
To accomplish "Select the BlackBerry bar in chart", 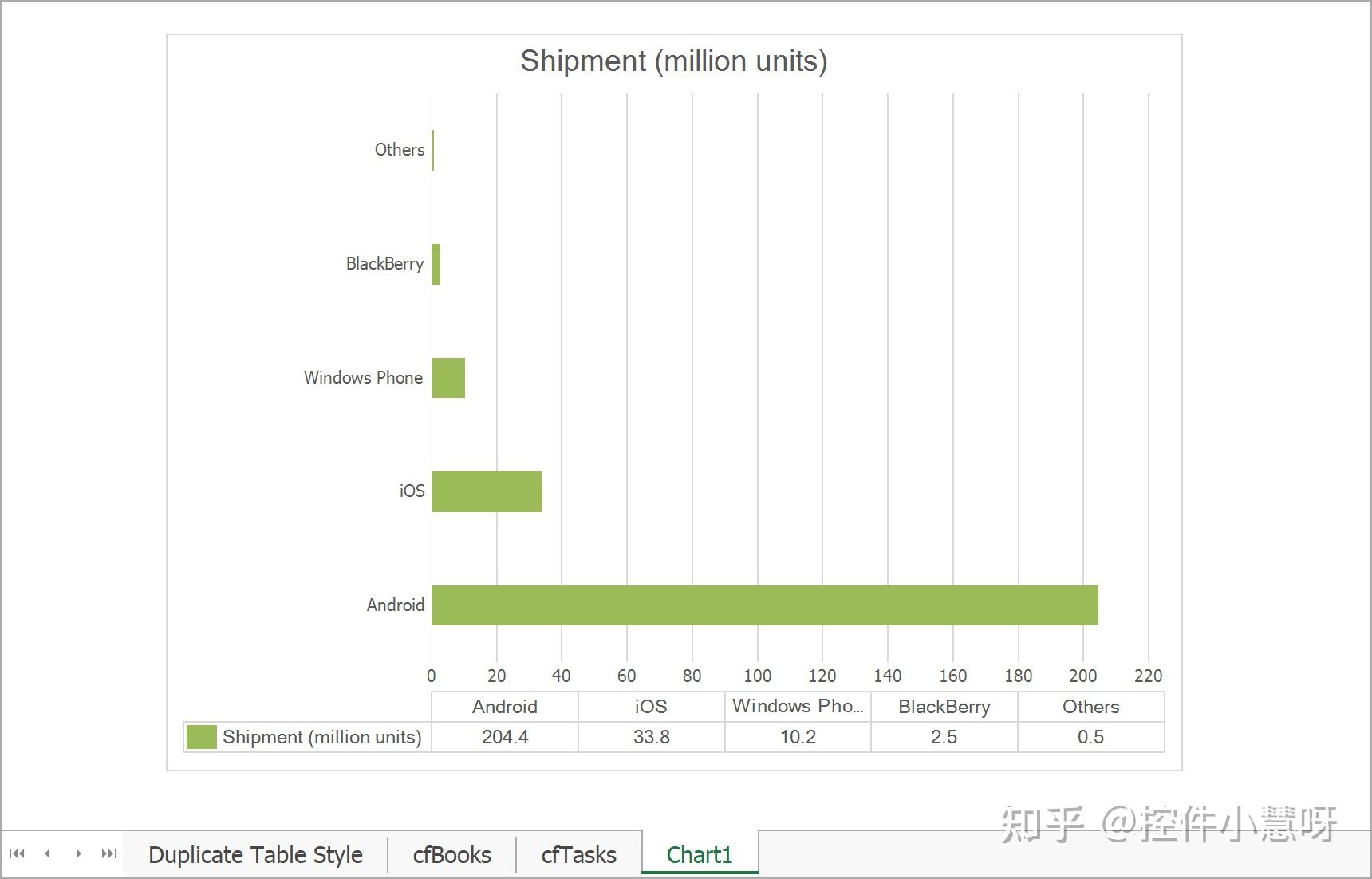I will coord(436,264).
